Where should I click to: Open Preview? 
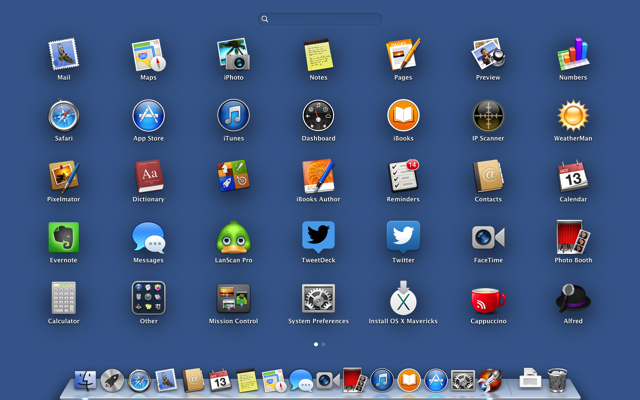point(488,54)
